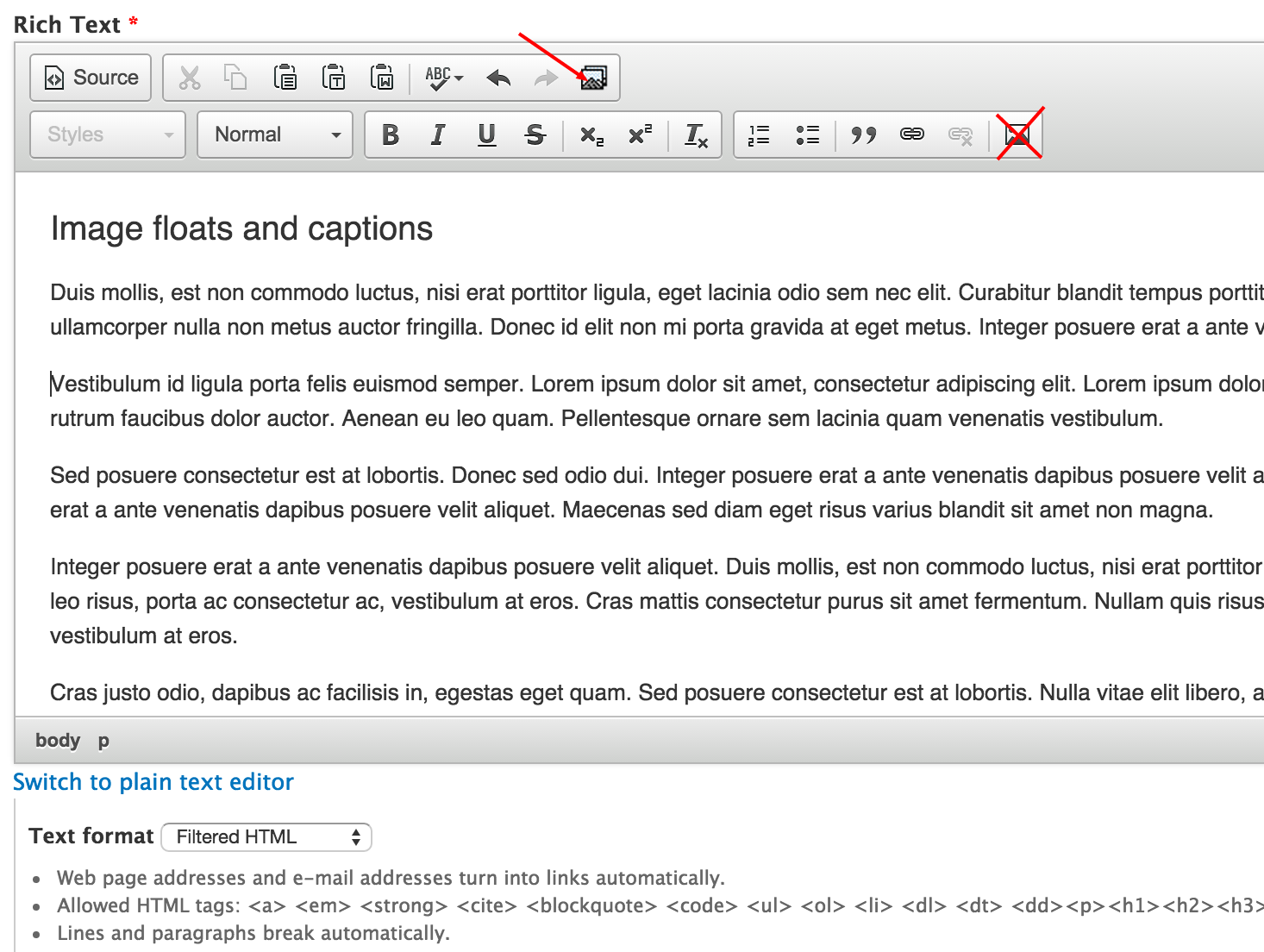Click paragraph starting 'Sed posuere consectetur'
The height and width of the screenshot is (952, 1264).
tap(657, 492)
